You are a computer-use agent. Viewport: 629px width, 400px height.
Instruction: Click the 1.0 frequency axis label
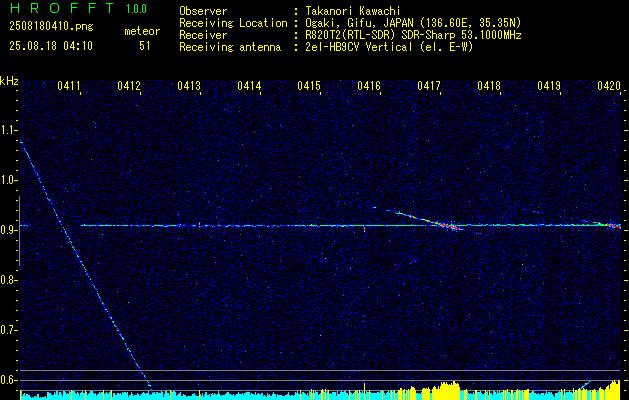click(8, 180)
